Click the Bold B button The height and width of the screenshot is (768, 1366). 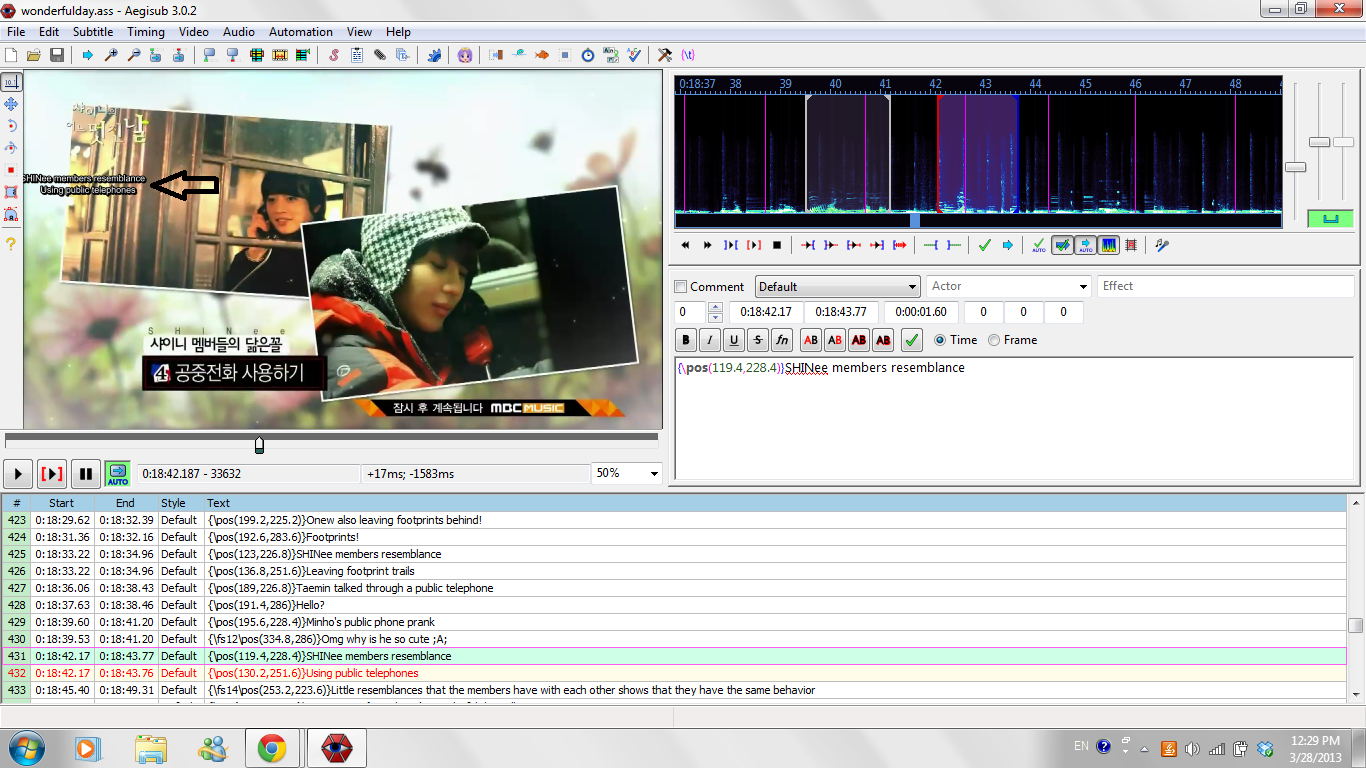pos(686,341)
